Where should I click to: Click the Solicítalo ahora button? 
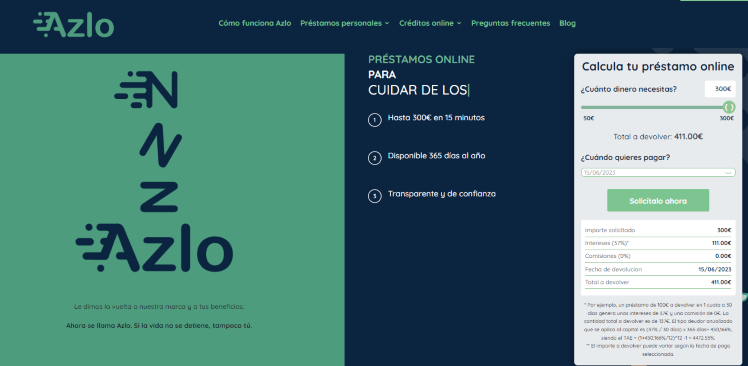tap(658, 201)
